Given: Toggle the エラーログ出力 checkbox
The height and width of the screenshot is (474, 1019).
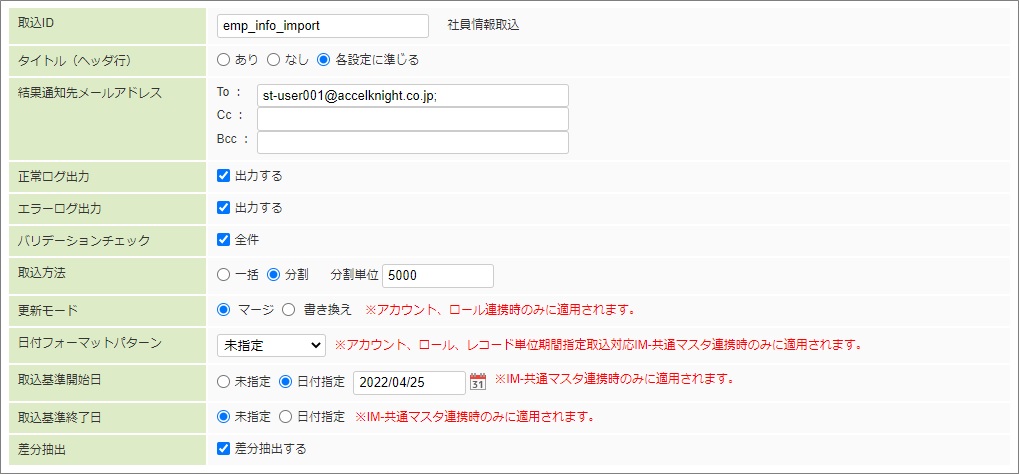Looking at the screenshot, I should [x=224, y=208].
